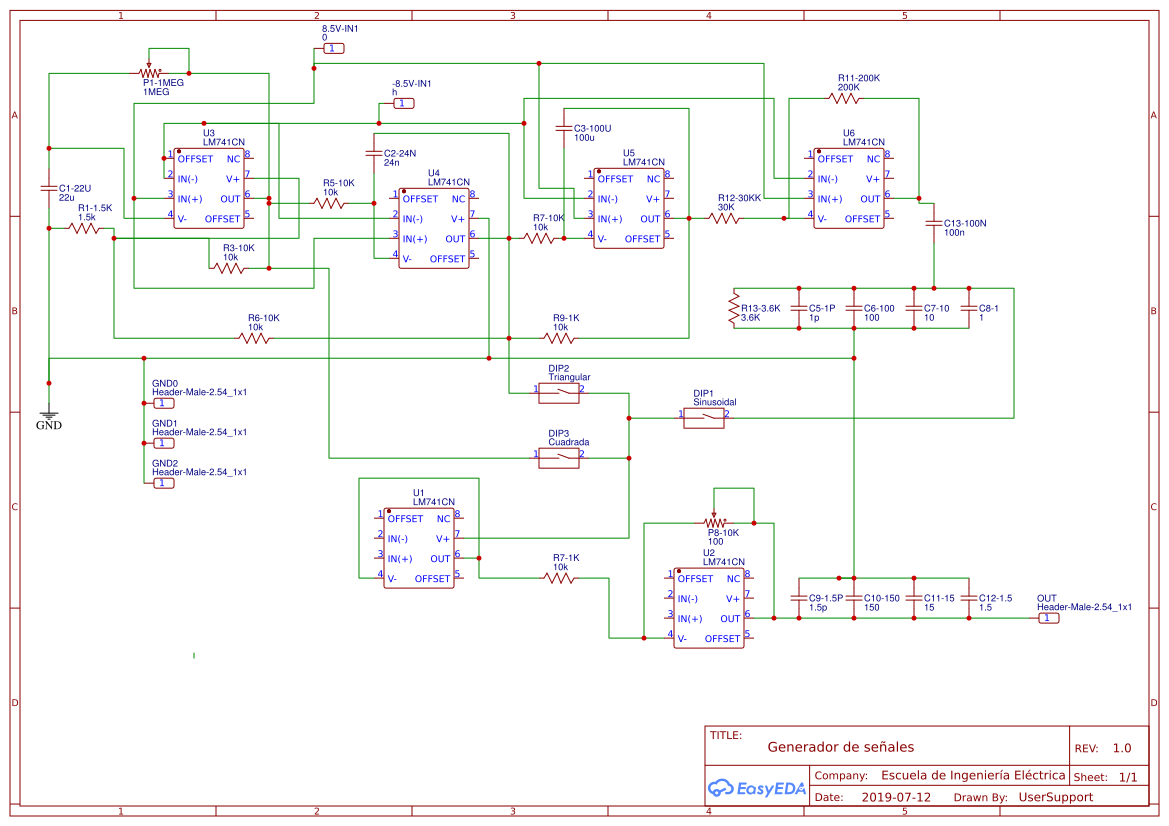Click the C3-100U capacitor symbol
1169x826 pixels.
coord(564,129)
